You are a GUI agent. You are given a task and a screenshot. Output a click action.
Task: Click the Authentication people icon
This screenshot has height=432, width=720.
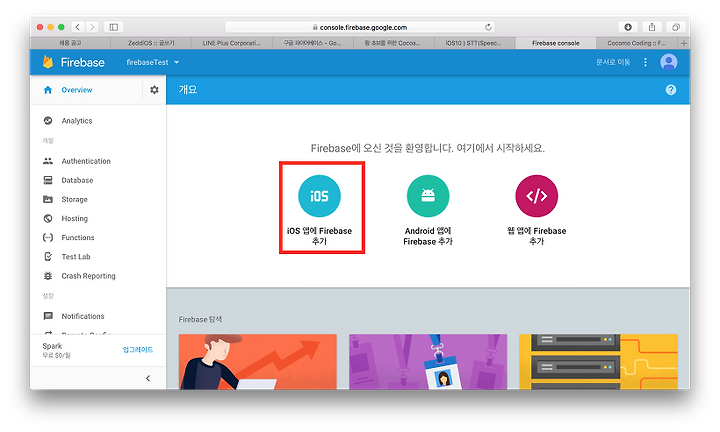pos(48,161)
